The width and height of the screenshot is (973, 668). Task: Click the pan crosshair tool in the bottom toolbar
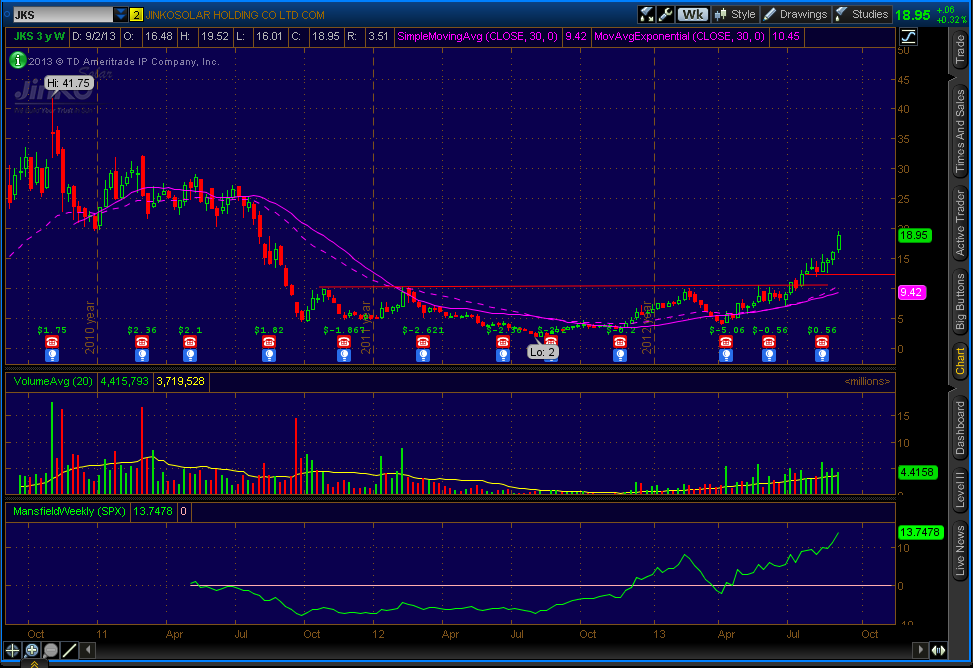click(x=14, y=650)
